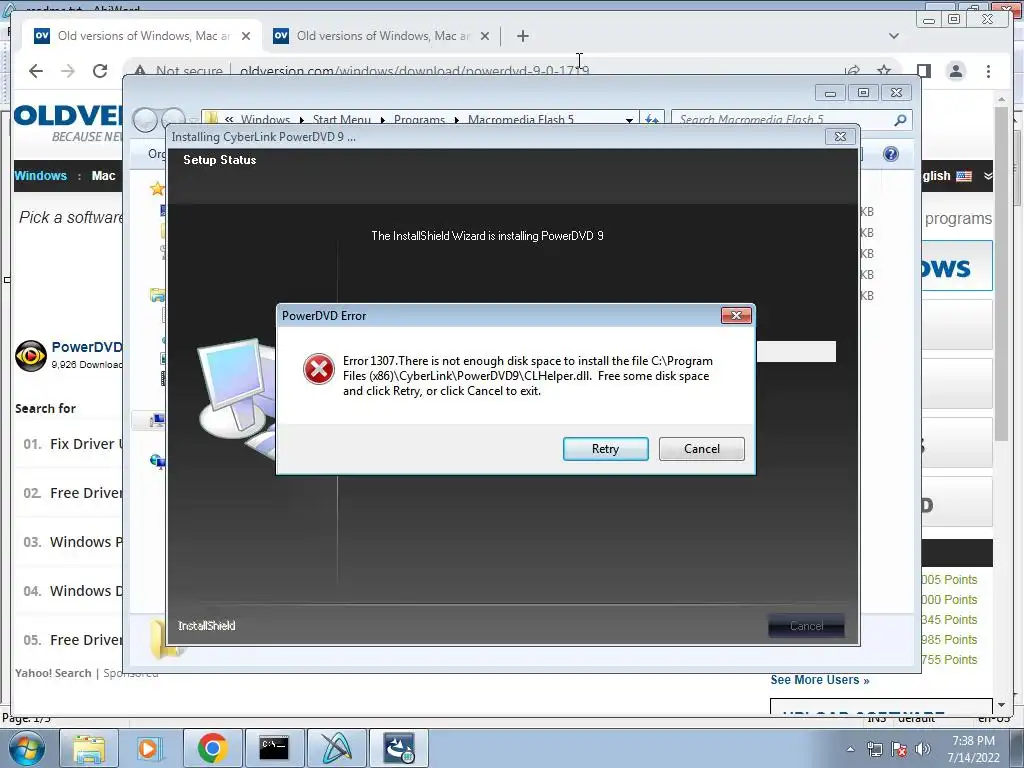Image resolution: width=1024 pixels, height=768 pixels.
Task: Click the Chrome icon on the taskbar
Action: coord(212,748)
